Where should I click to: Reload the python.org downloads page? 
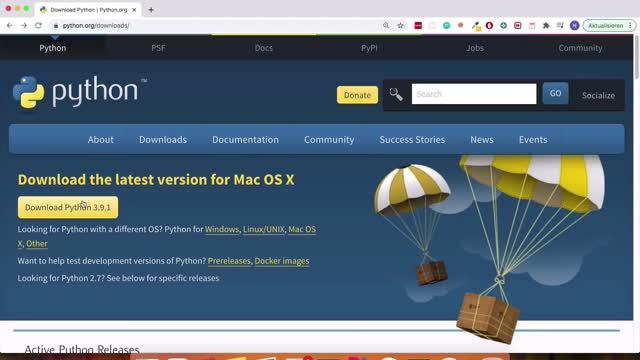pos(38,25)
